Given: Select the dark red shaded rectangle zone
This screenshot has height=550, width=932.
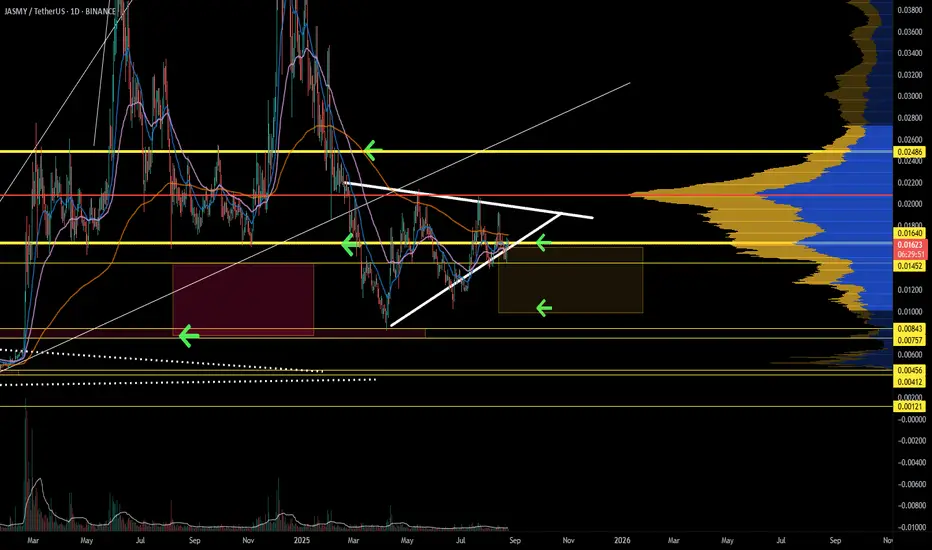Looking at the screenshot, I should point(243,300).
